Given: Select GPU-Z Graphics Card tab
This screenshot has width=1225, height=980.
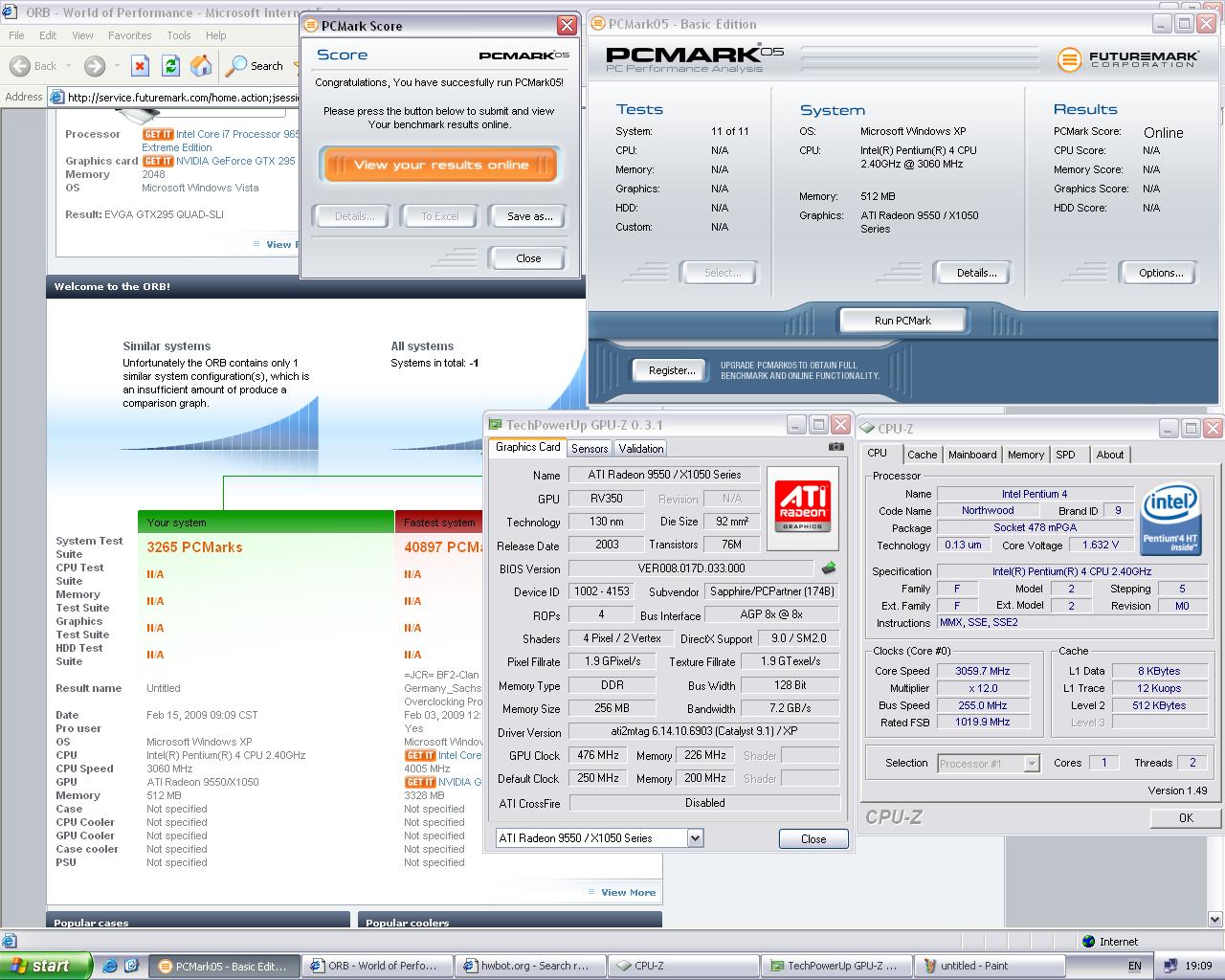Looking at the screenshot, I should pos(527,447).
